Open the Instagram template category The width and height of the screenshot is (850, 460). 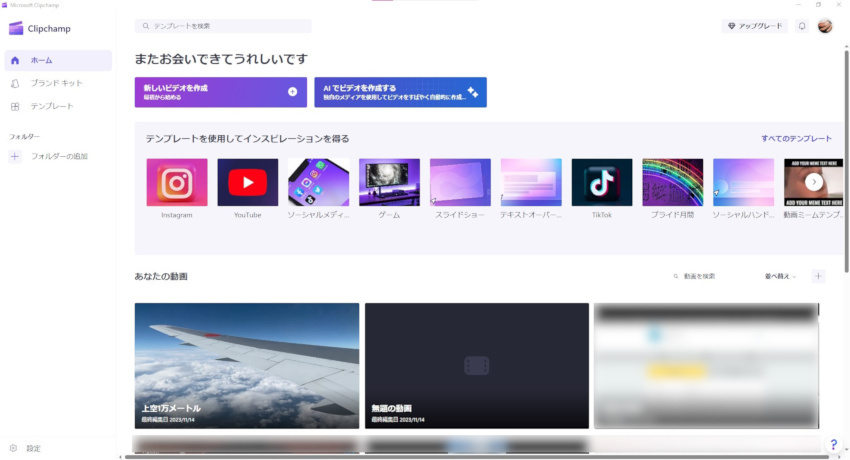point(177,183)
